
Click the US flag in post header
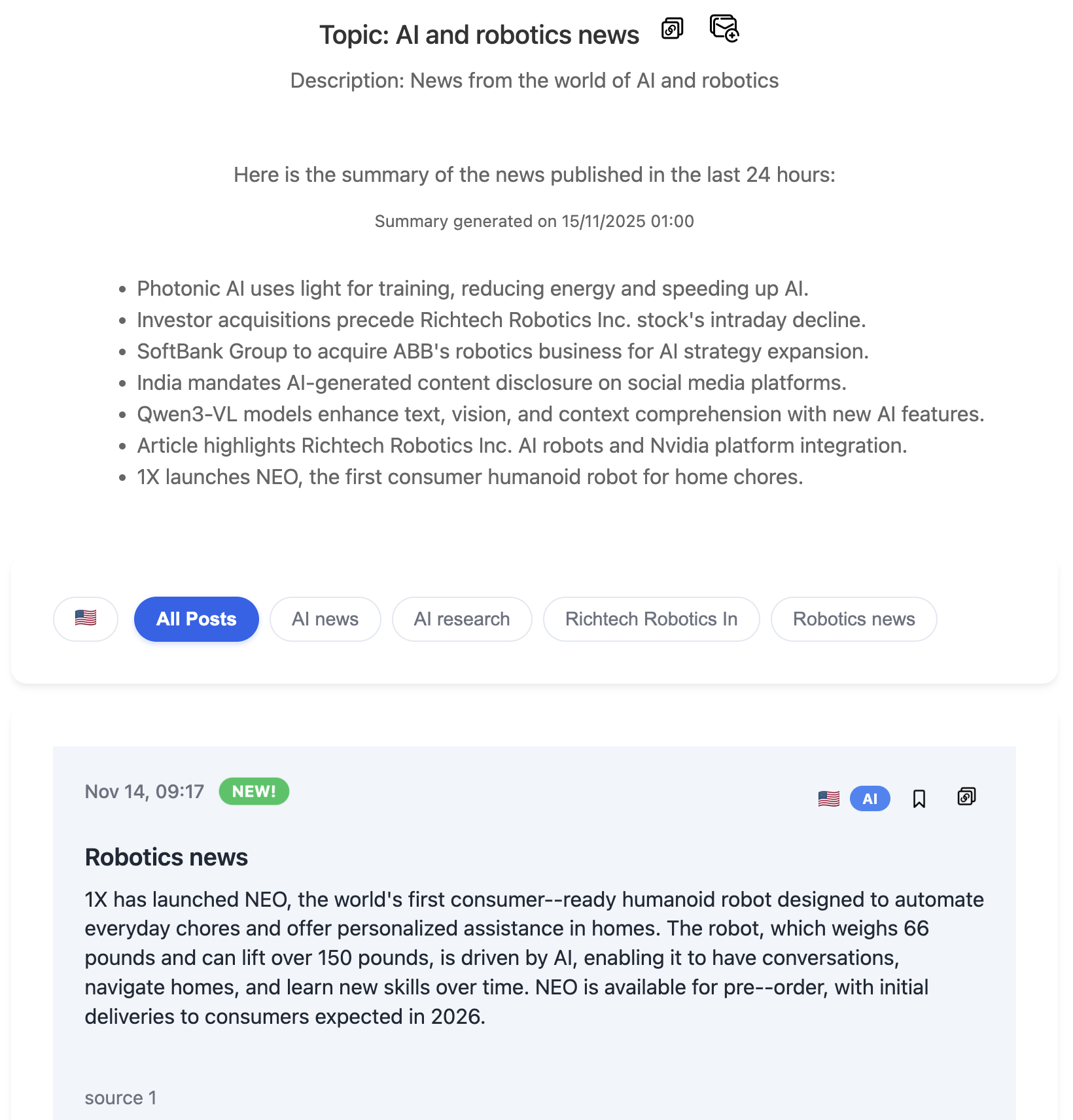[828, 799]
